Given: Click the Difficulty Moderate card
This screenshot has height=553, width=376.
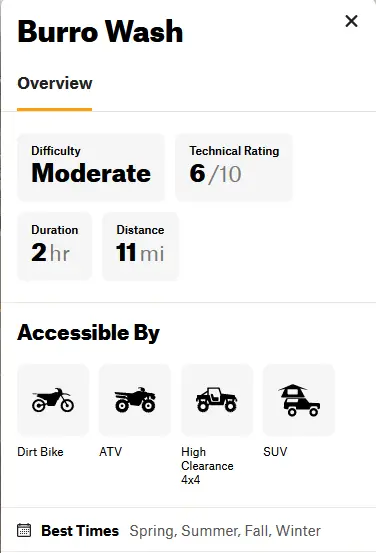Looking at the screenshot, I should 91,168.
